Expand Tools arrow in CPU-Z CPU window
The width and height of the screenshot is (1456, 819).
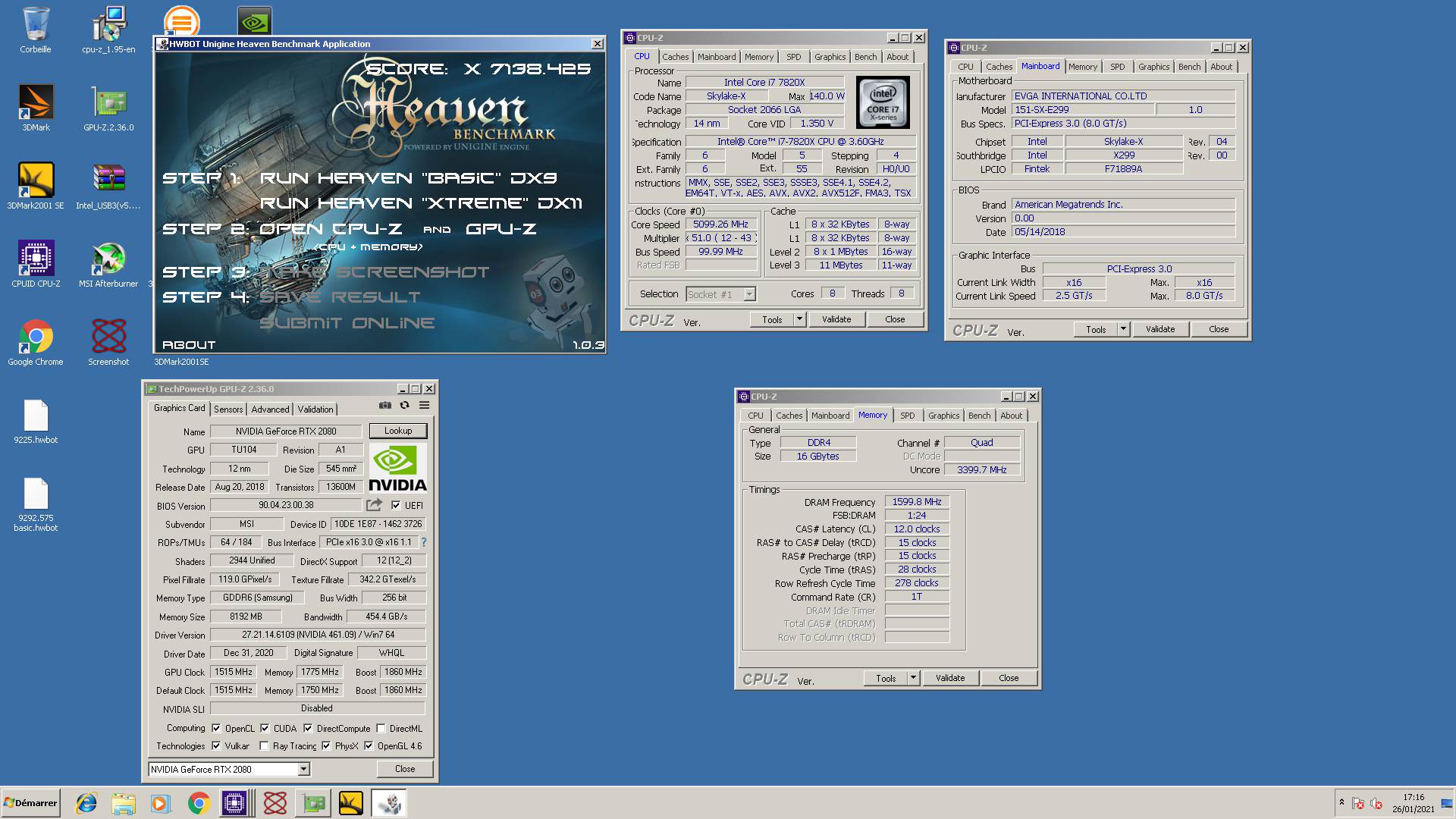point(799,319)
